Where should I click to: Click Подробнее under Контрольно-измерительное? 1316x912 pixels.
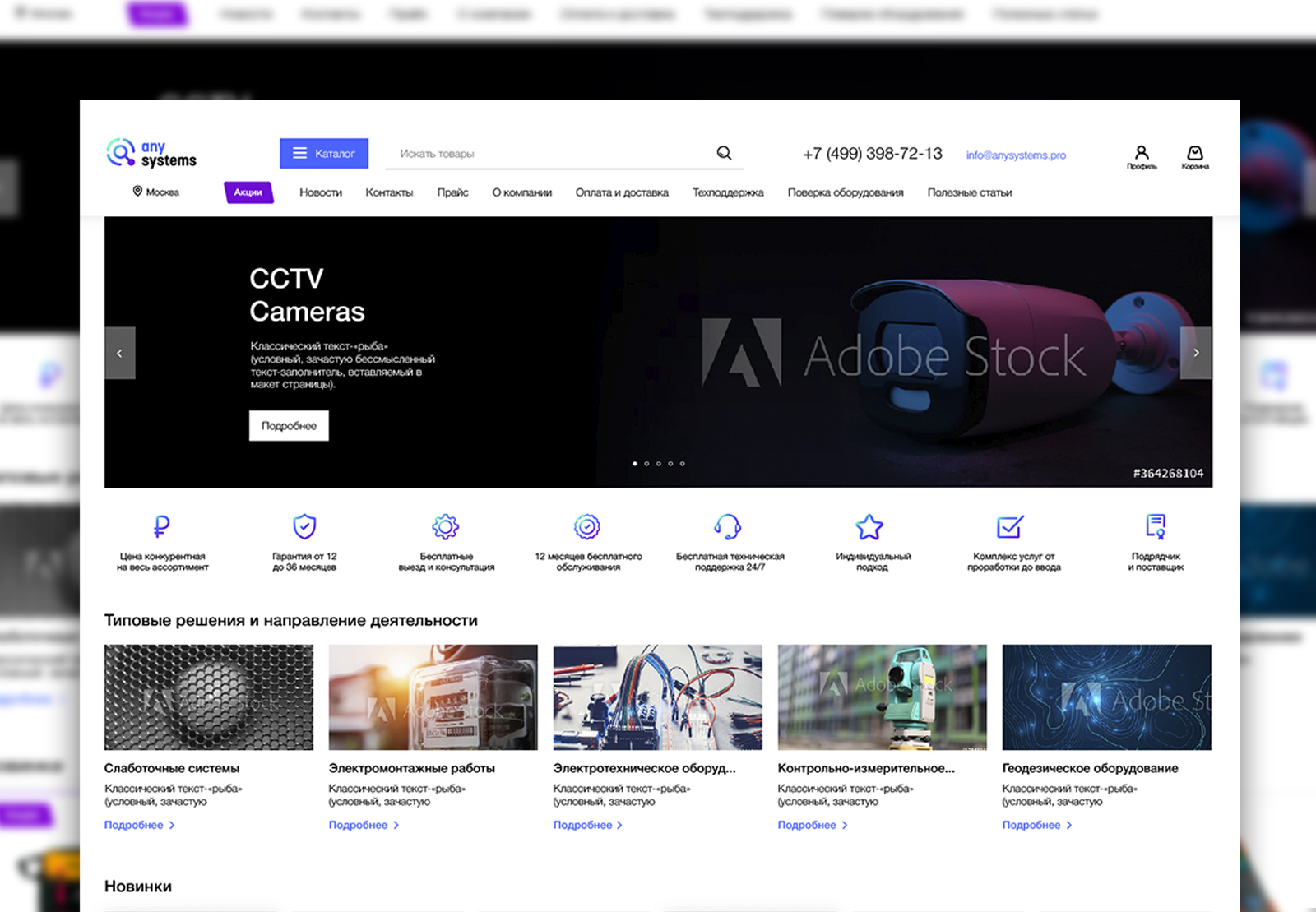point(813,825)
